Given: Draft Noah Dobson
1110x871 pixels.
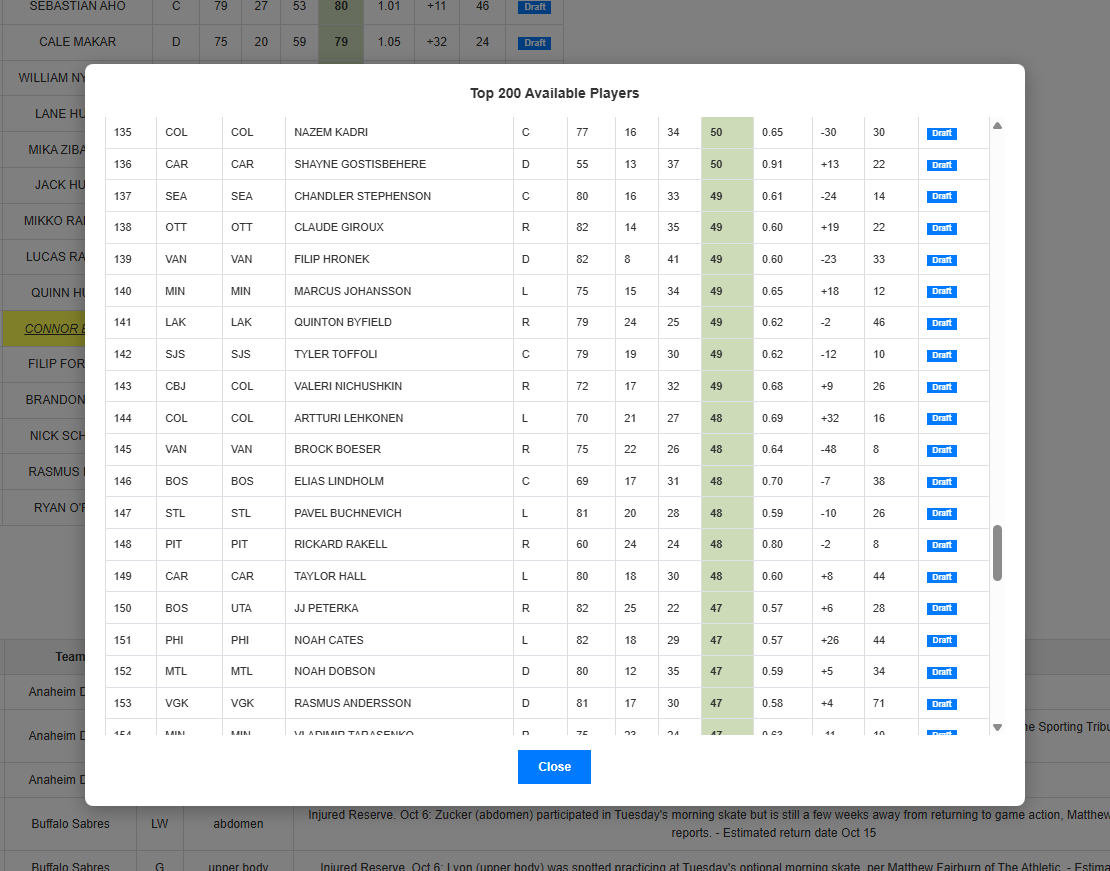Looking at the screenshot, I should pyautogui.click(x=942, y=671).
